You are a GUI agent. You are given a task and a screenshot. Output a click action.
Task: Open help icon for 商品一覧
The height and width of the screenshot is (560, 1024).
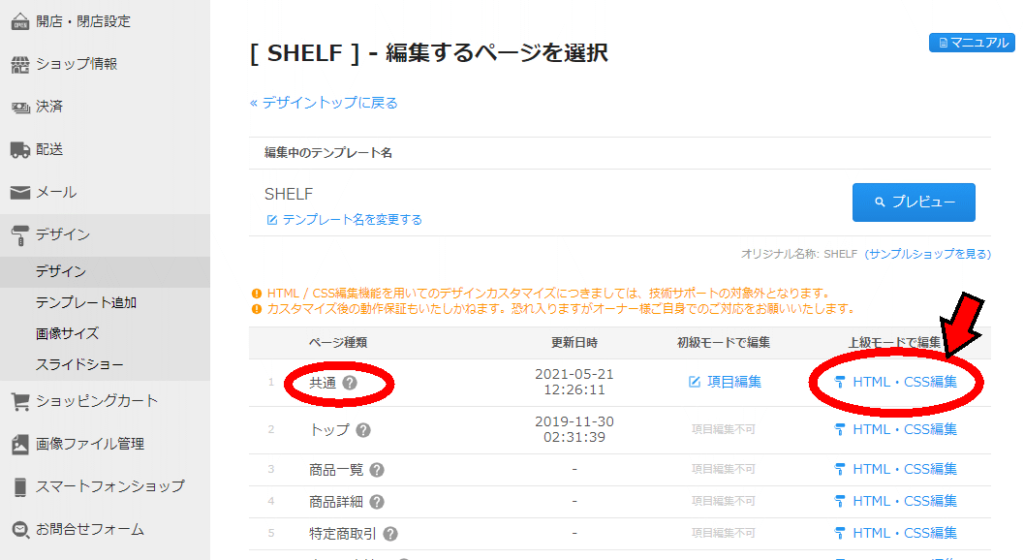(377, 470)
